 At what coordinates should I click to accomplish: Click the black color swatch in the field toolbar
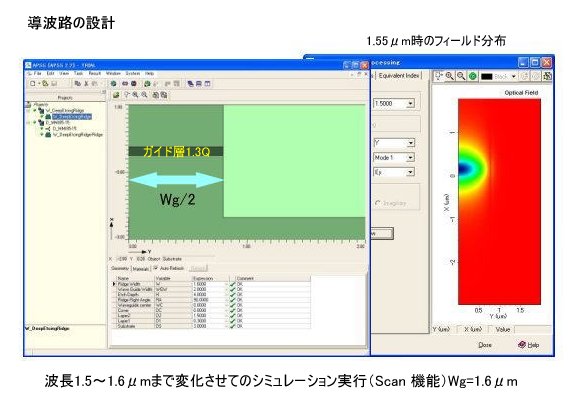487,76
